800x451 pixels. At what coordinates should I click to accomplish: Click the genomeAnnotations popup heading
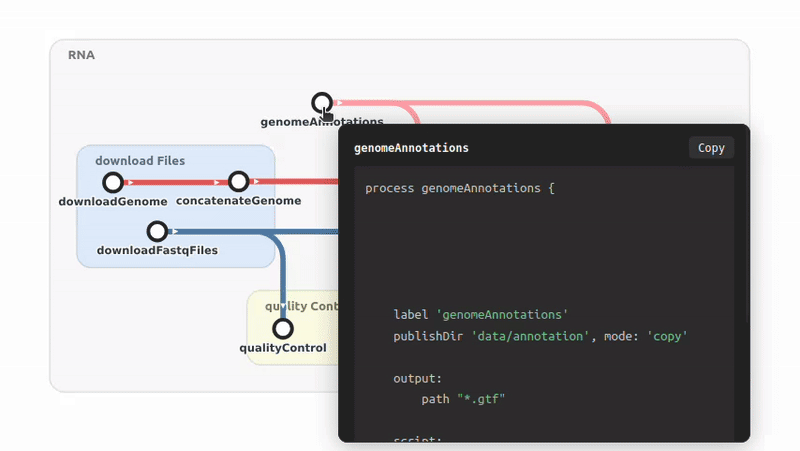(411, 148)
